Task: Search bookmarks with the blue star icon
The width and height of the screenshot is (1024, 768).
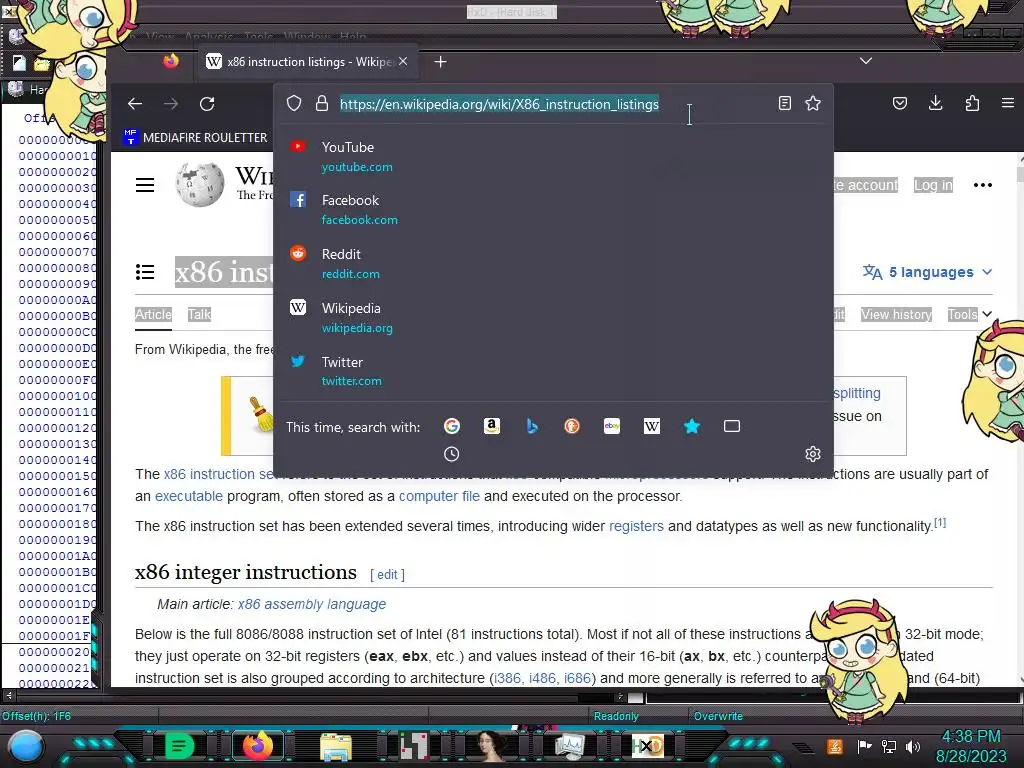Action: (x=692, y=426)
